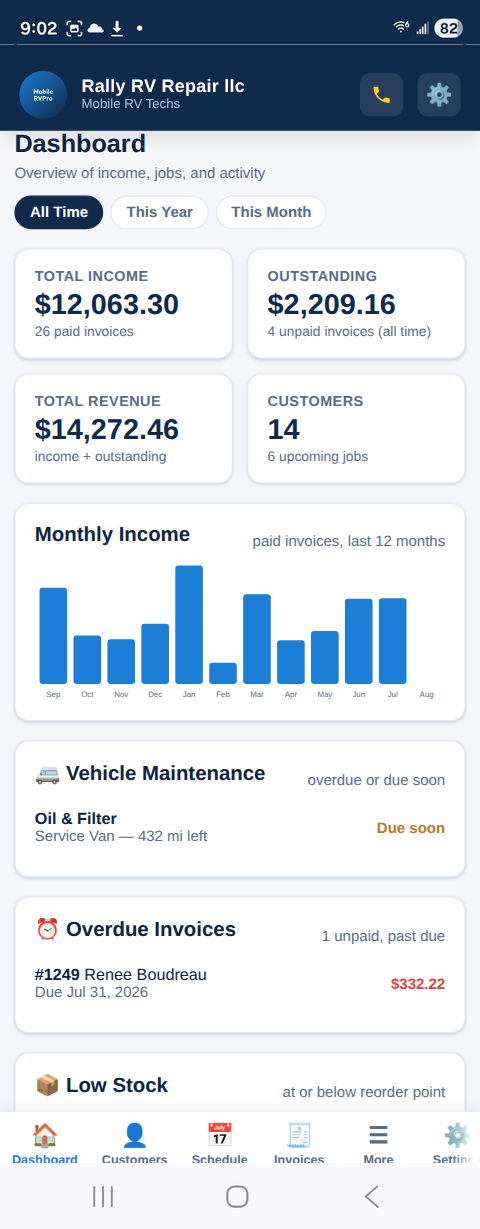
Task: Tap the Mobile RVPro logo
Action: pyautogui.click(x=43, y=95)
